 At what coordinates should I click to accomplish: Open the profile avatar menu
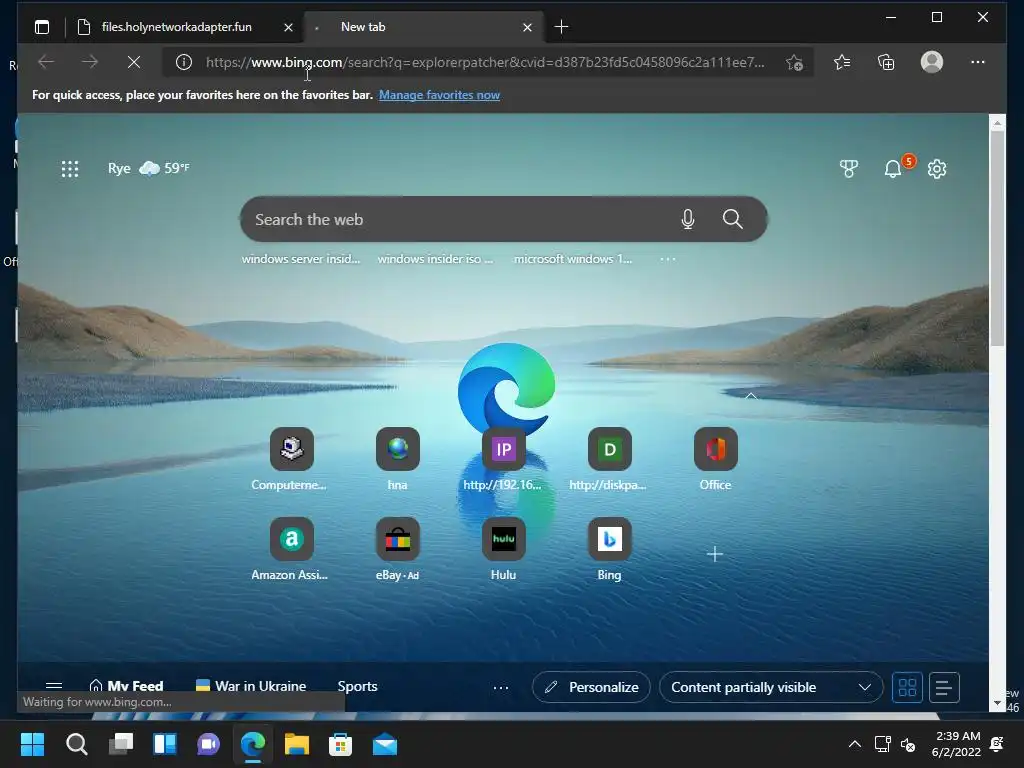(931, 62)
